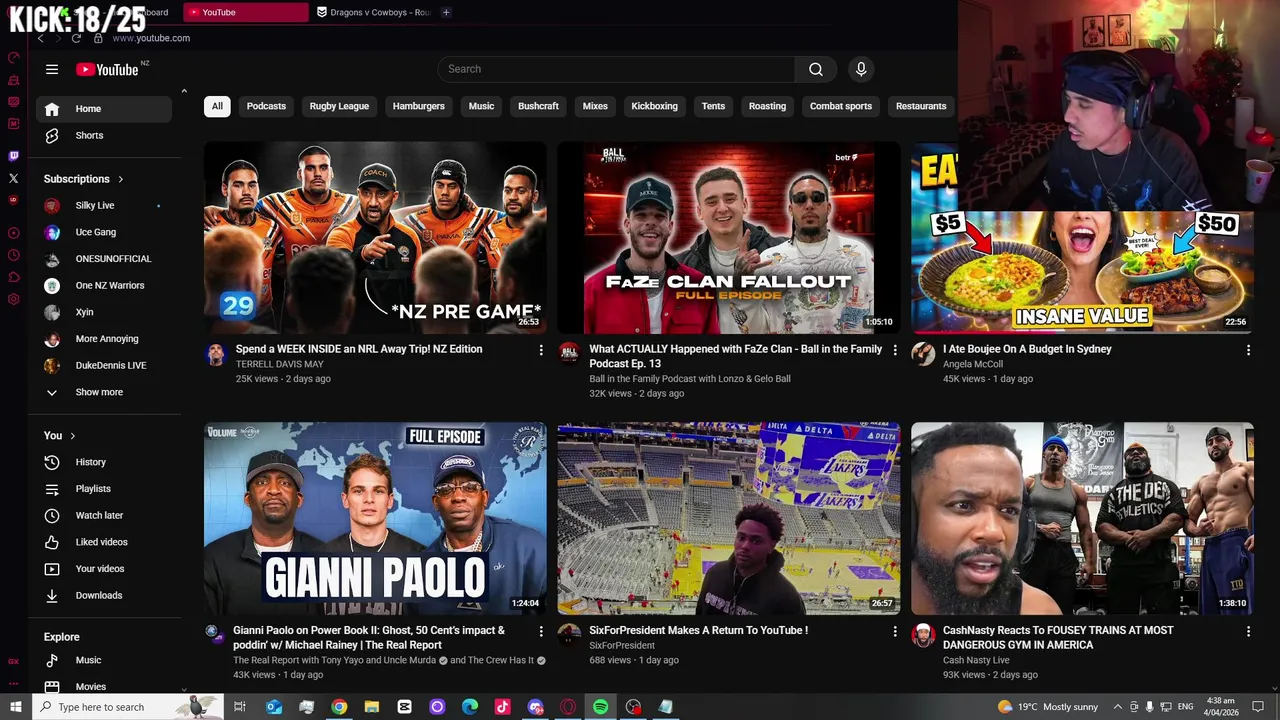The height and width of the screenshot is (720, 1280).
Task: Open Outlook from the taskbar
Action: pyautogui.click(x=274, y=707)
